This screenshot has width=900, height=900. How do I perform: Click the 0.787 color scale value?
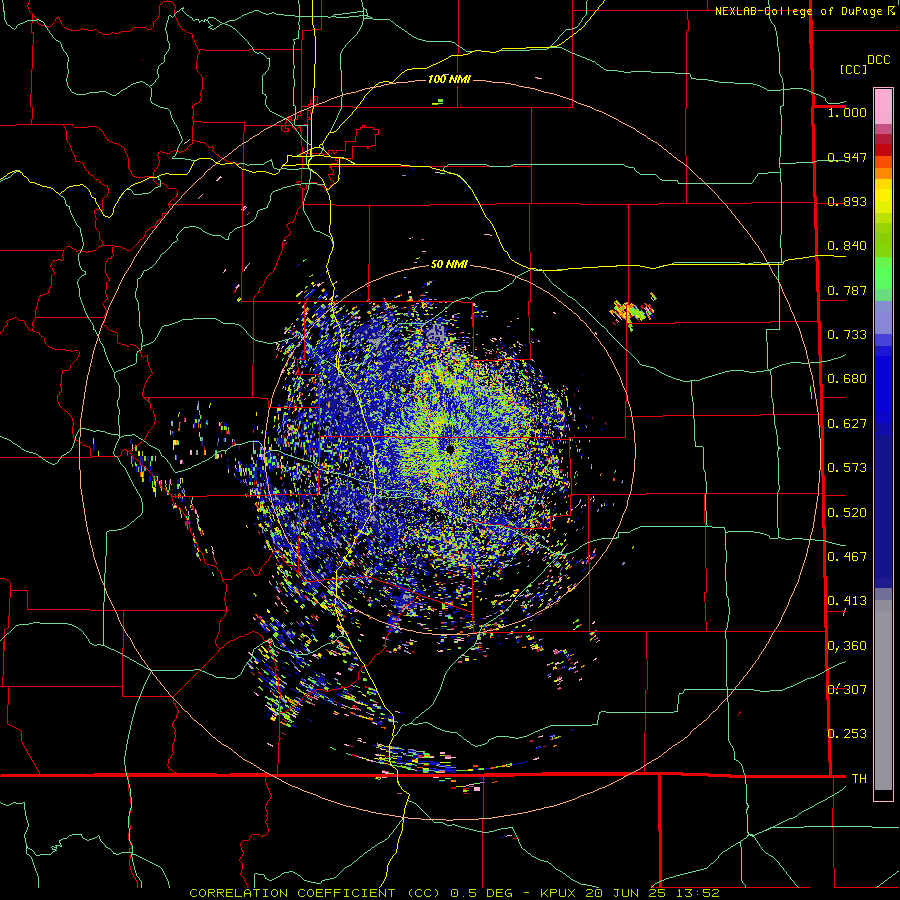847,290
